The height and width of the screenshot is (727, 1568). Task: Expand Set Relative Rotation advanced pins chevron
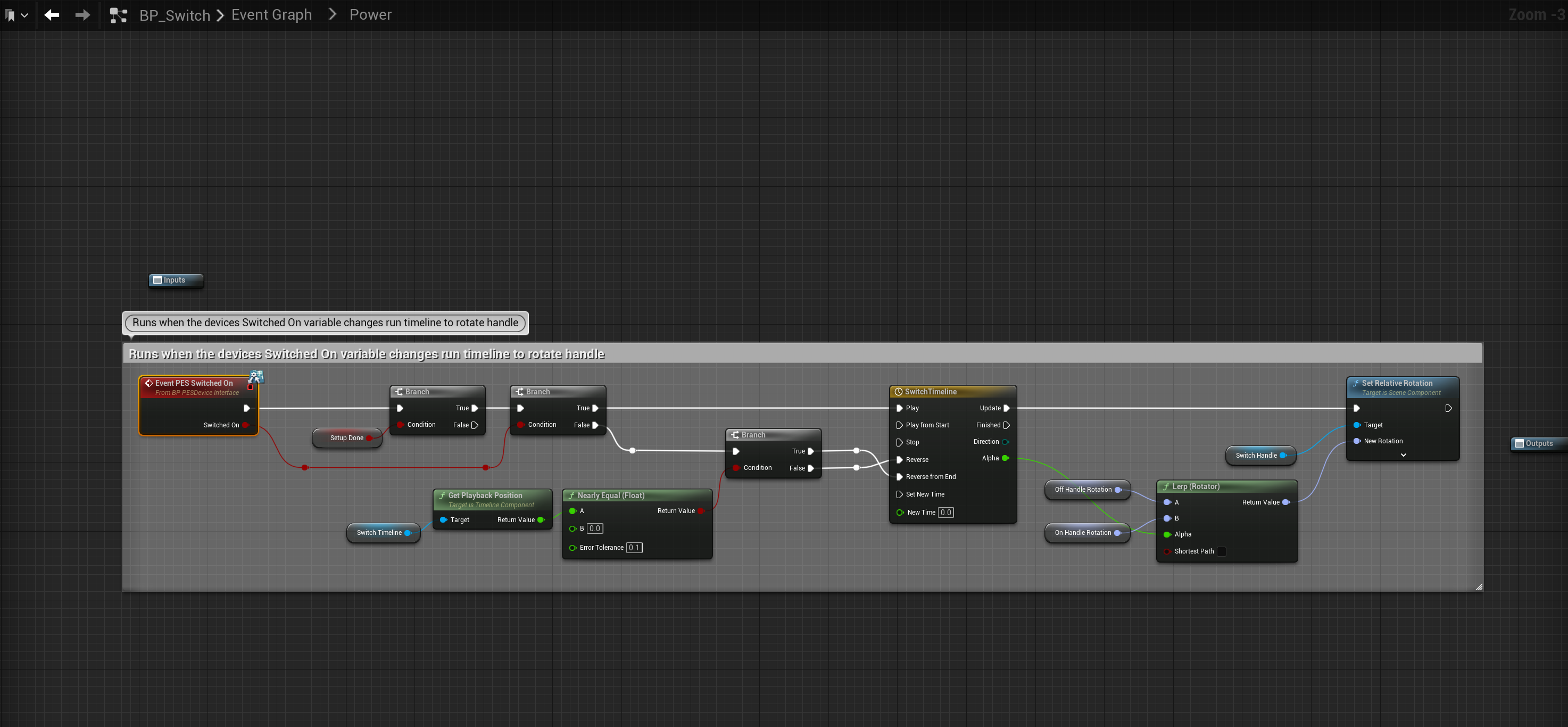tap(1403, 455)
